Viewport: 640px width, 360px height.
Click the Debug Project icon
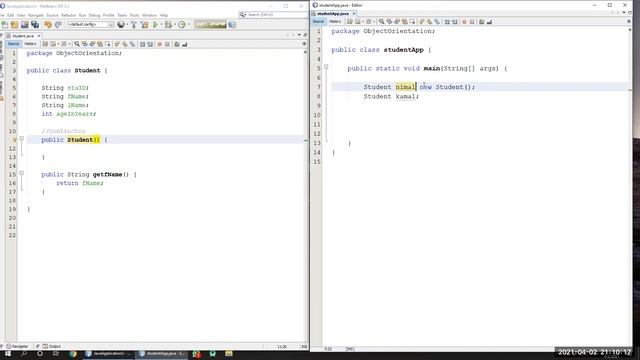pos(168,25)
